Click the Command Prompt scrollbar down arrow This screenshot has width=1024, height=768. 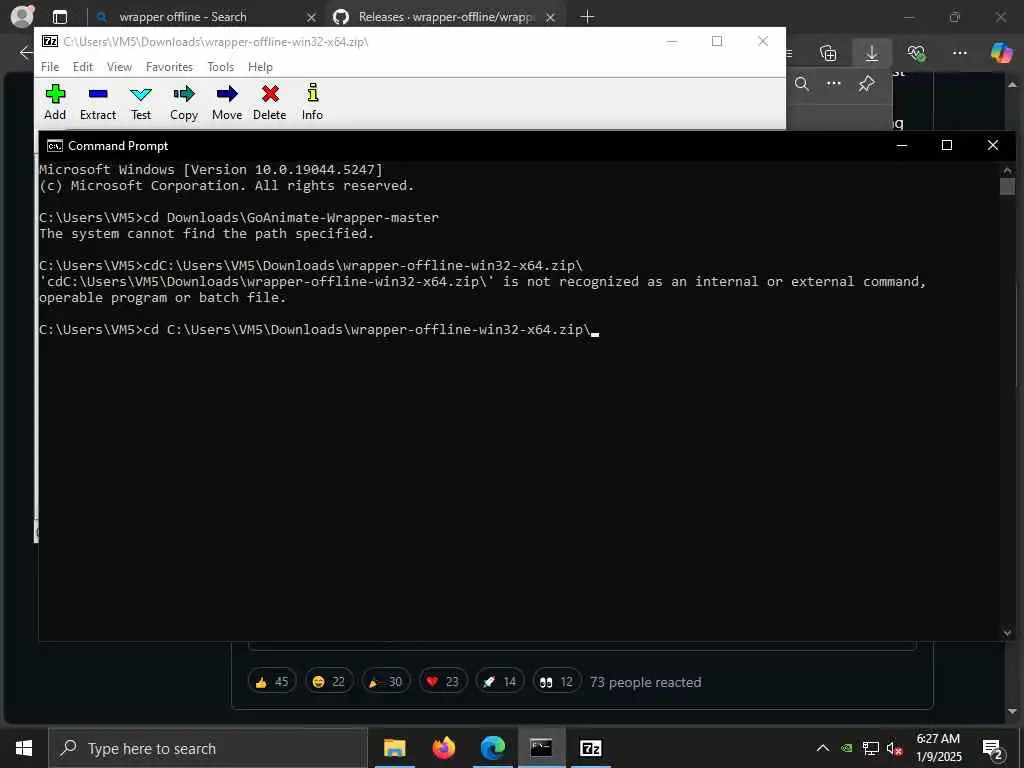[1007, 633]
